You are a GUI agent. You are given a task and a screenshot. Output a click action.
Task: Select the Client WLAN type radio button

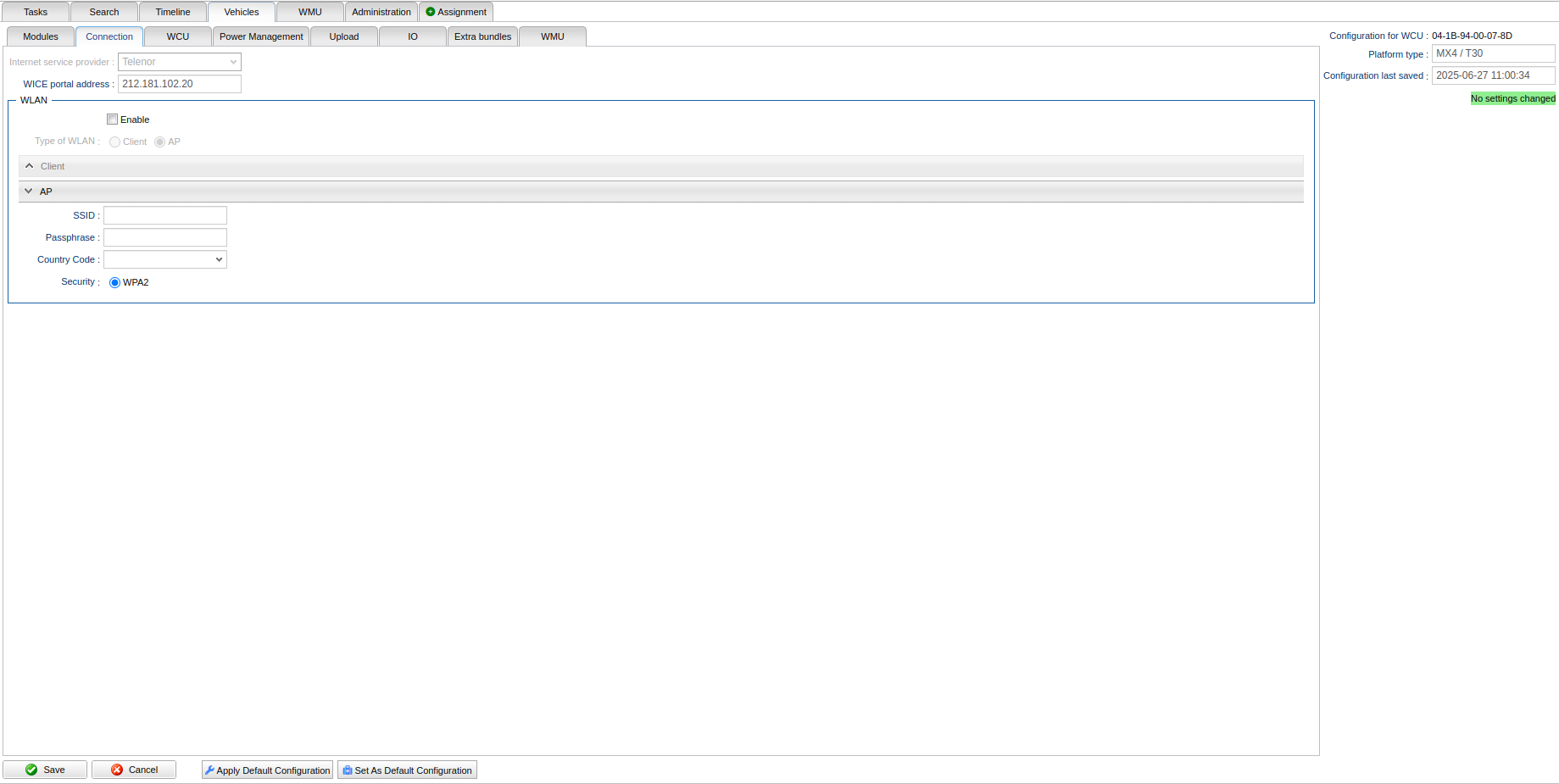[x=114, y=142]
